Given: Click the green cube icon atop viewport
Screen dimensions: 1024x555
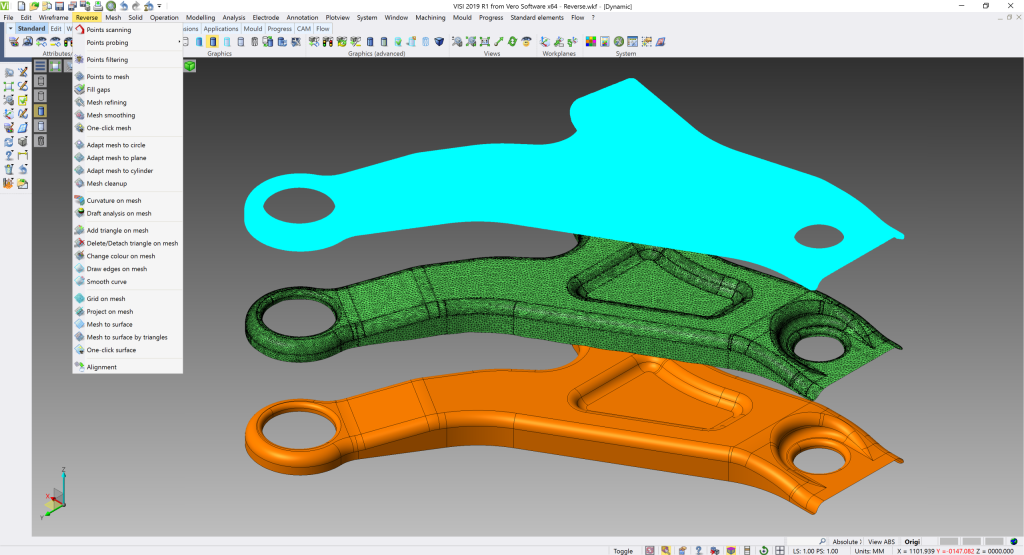Looking at the screenshot, I should (188, 65).
